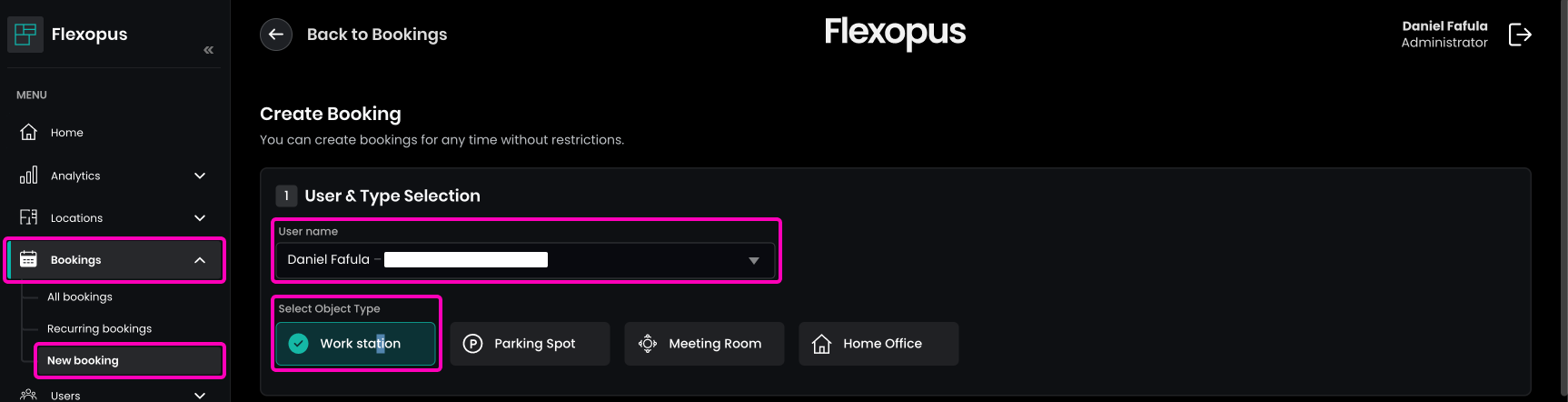Collapse the Bookings menu chevron
The image size is (1568, 402).
tap(200, 260)
